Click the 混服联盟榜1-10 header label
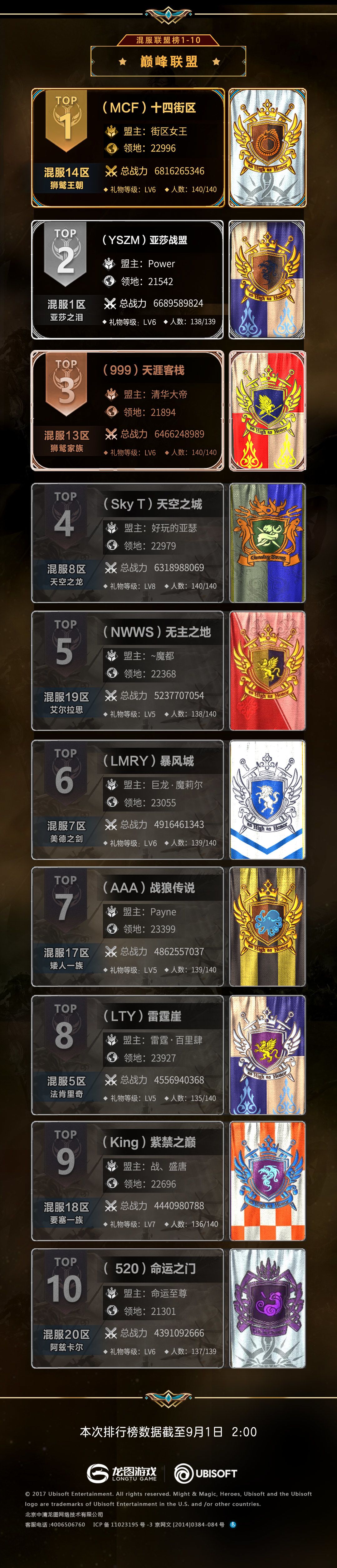 tap(168, 40)
